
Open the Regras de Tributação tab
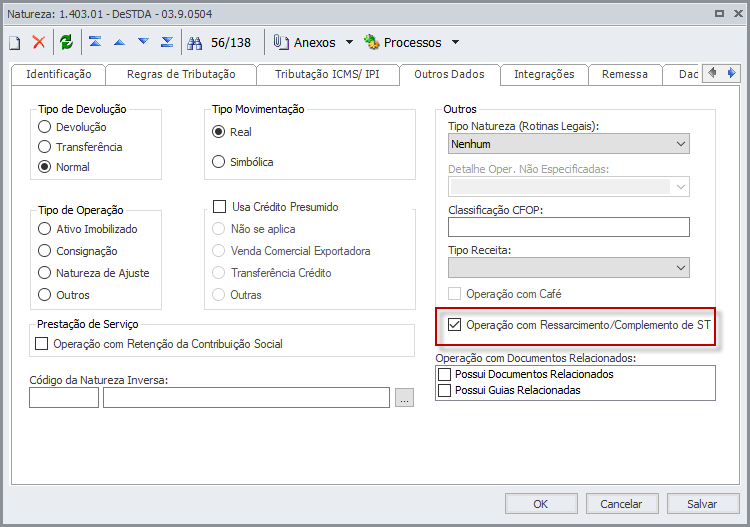click(x=181, y=75)
